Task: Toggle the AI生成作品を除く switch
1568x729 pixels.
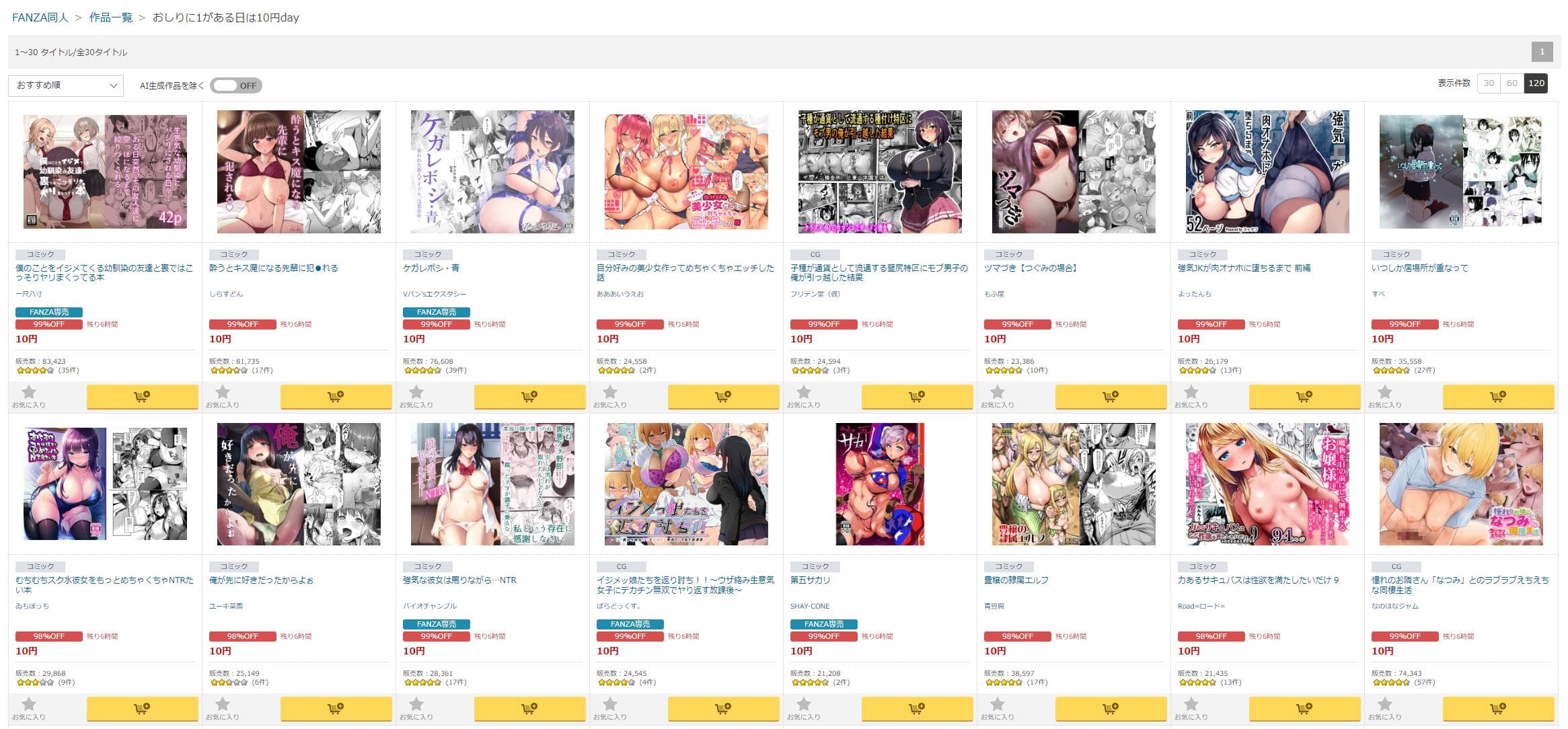Action: tap(235, 85)
